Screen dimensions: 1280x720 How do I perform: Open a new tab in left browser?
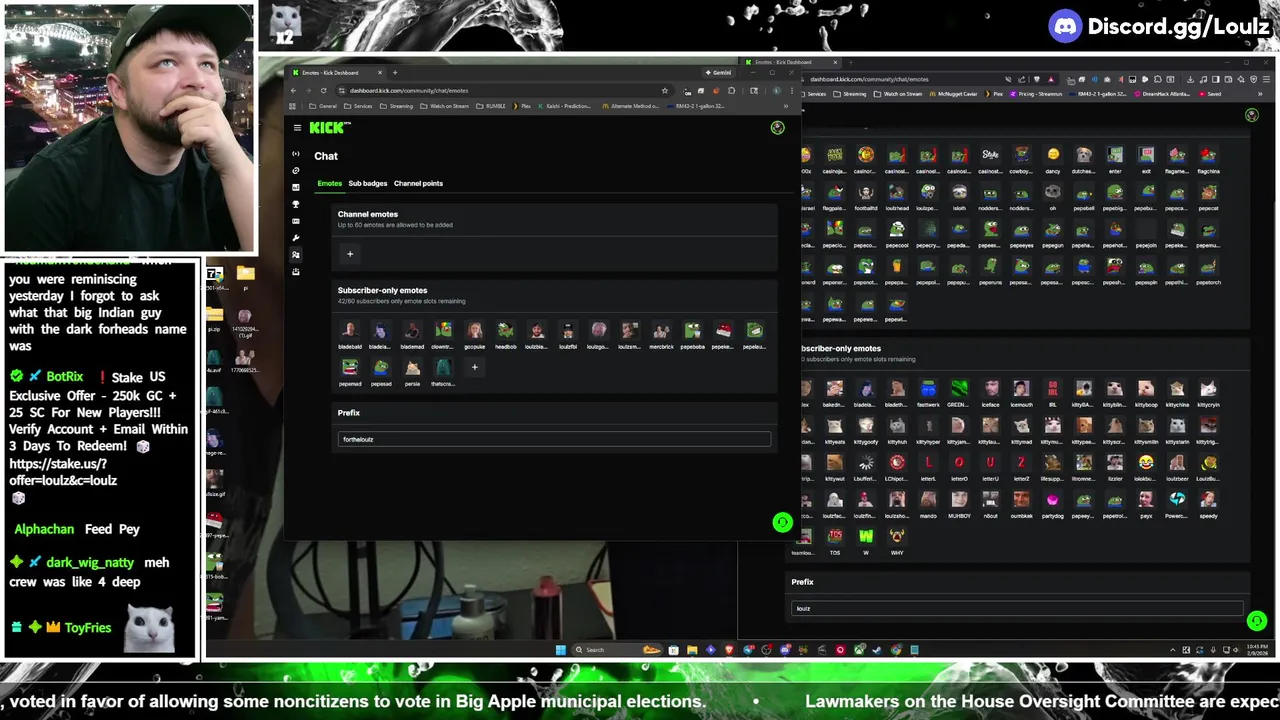[395, 72]
